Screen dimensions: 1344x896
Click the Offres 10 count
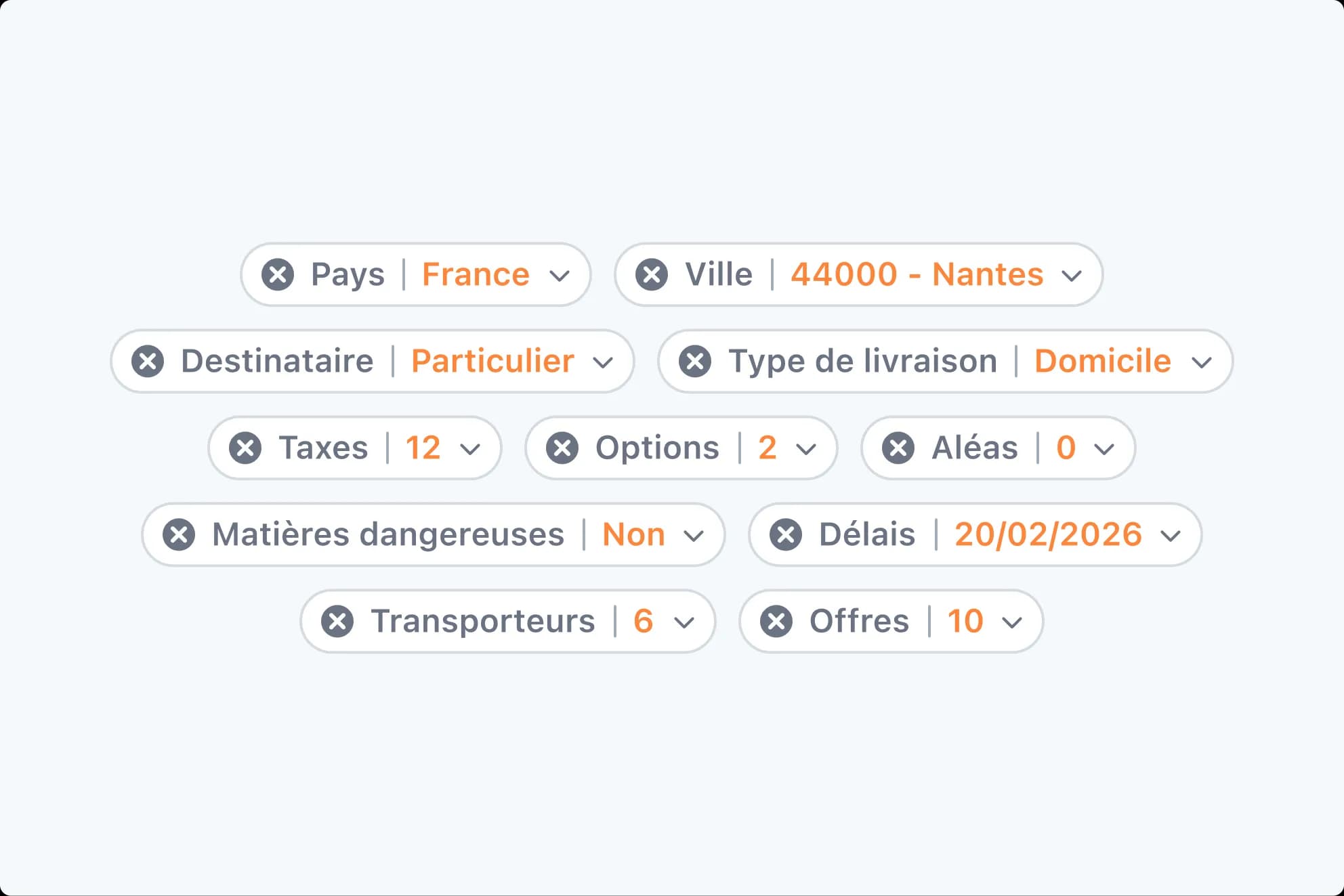click(965, 621)
